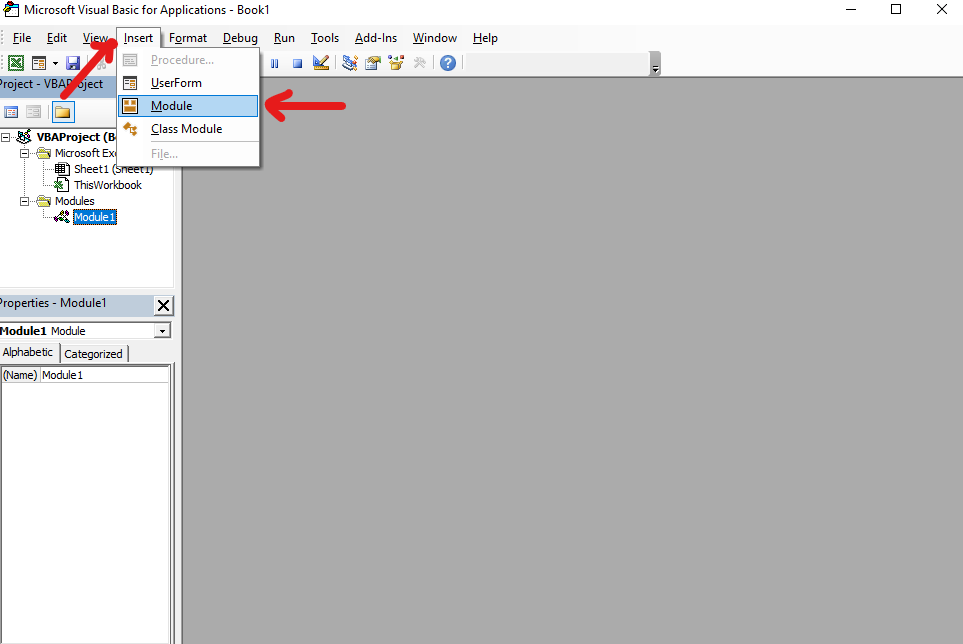Open the Module1 object dropdown in Properties
This screenshot has width=963, height=644.
click(x=163, y=331)
